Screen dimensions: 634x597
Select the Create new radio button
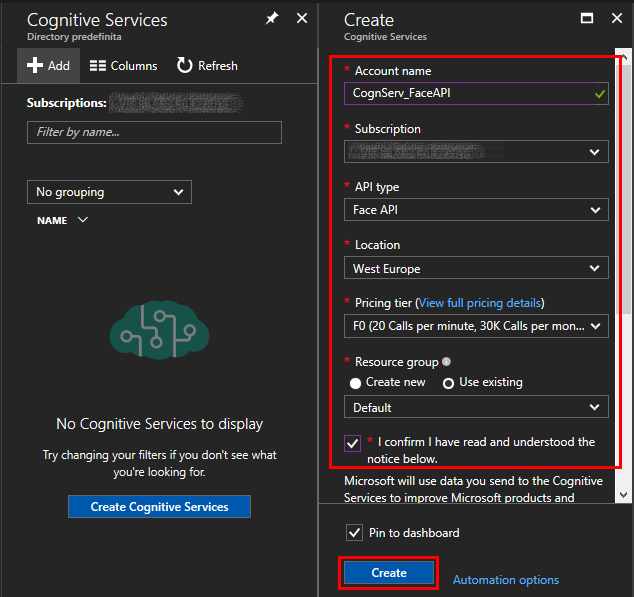click(x=355, y=383)
